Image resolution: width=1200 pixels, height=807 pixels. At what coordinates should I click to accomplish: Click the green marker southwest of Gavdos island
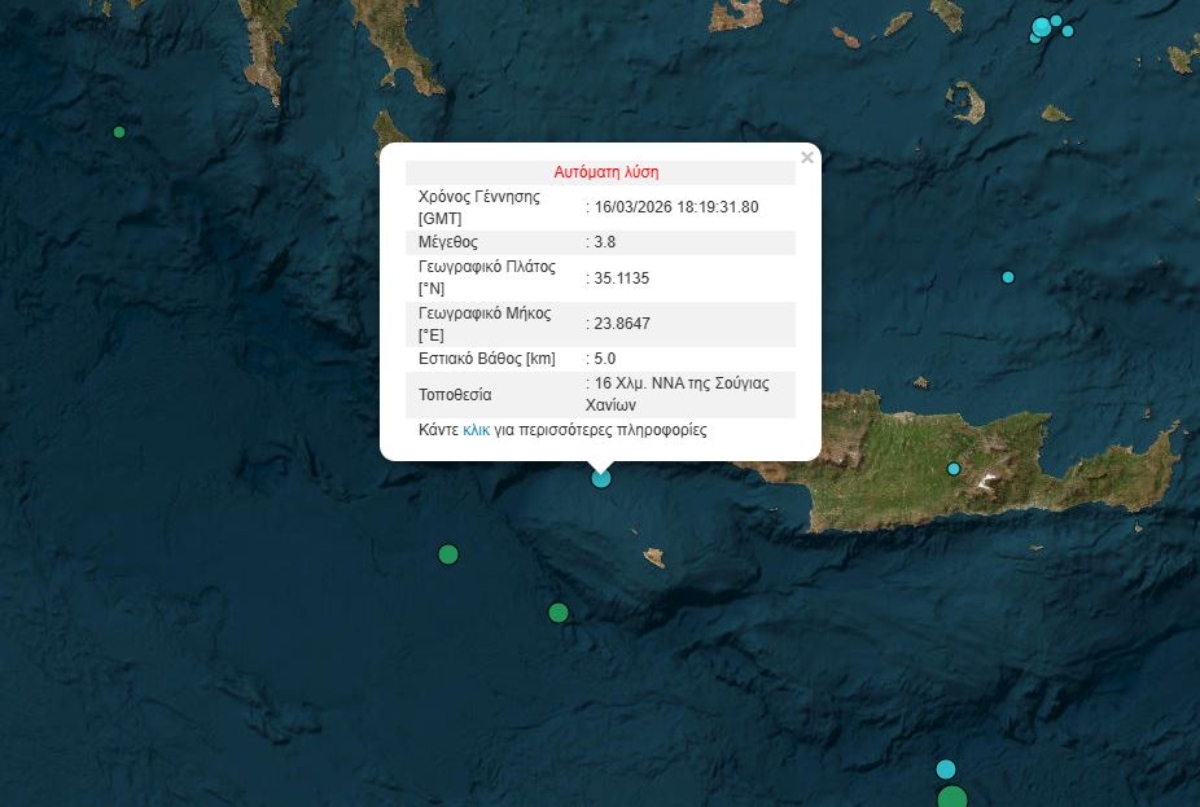pos(558,613)
